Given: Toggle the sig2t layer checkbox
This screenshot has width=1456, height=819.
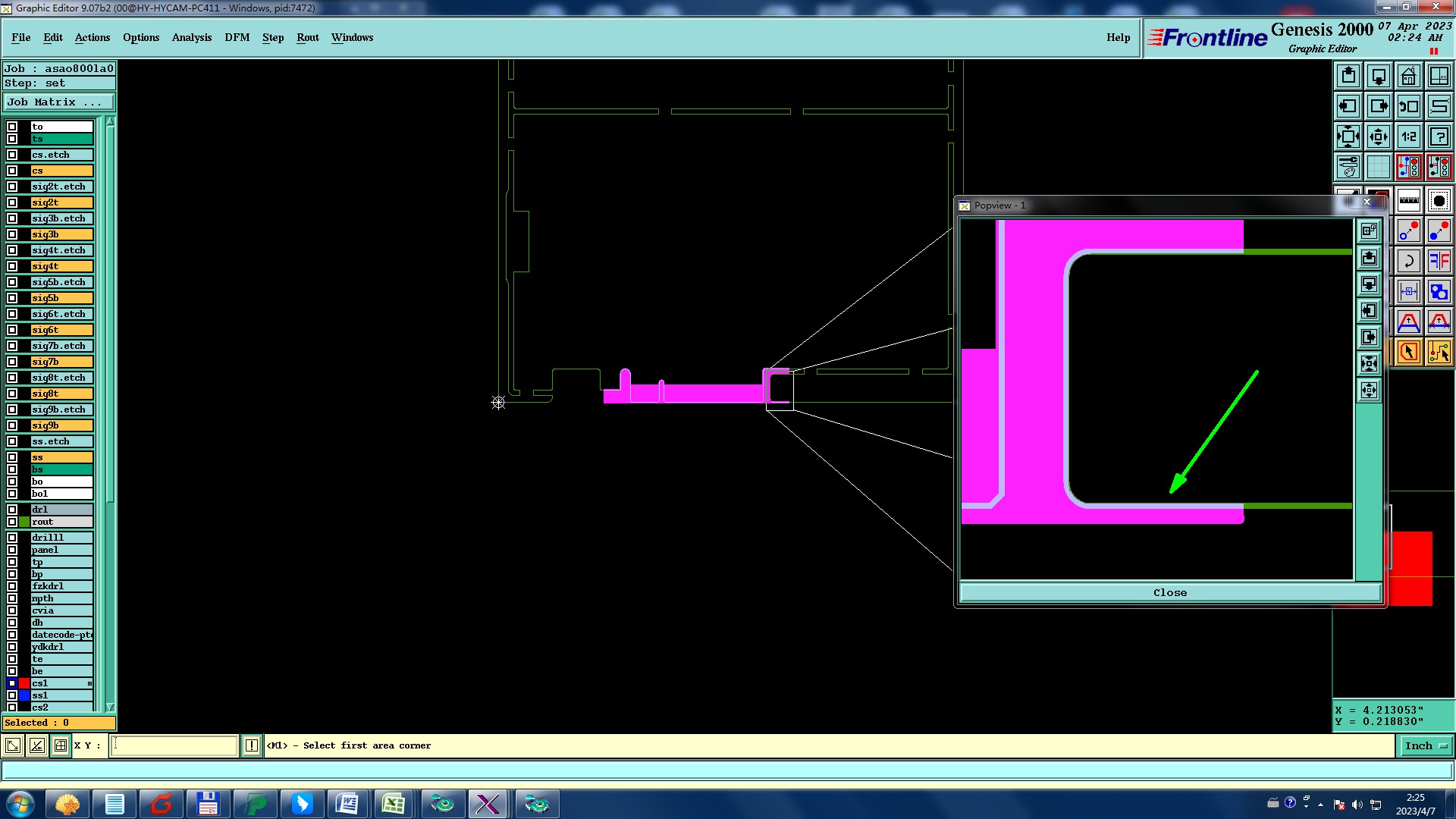Looking at the screenshot, I should [12, 202].
